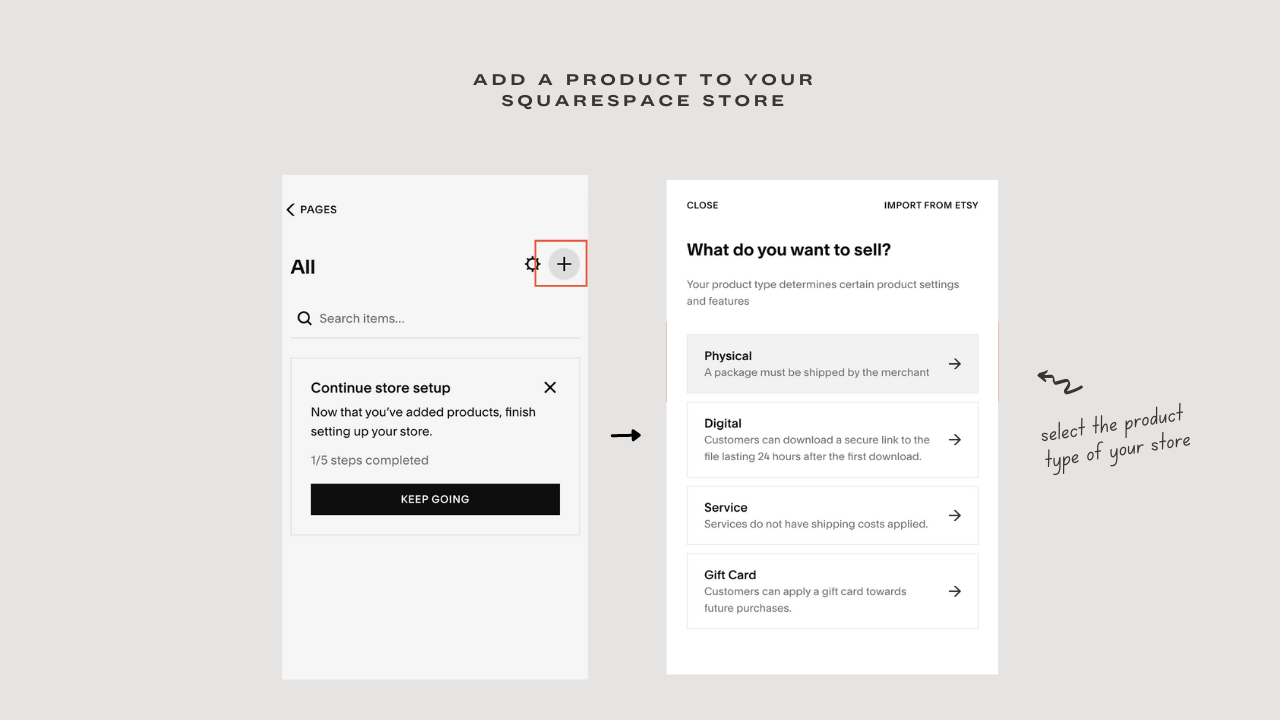Image resolution: width=1280 pixels, height=720 pixels.
Task: Click the plus icon to add product
Action: click(564, 264)
